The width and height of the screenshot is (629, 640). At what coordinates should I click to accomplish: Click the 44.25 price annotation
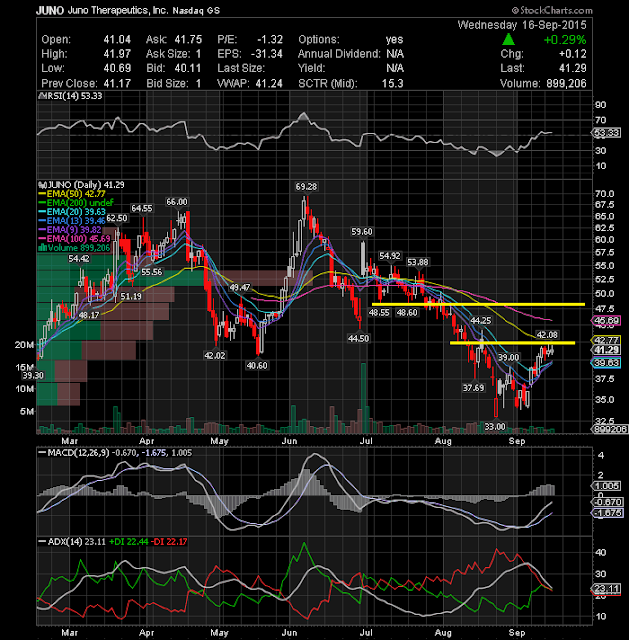coord(480,321)
